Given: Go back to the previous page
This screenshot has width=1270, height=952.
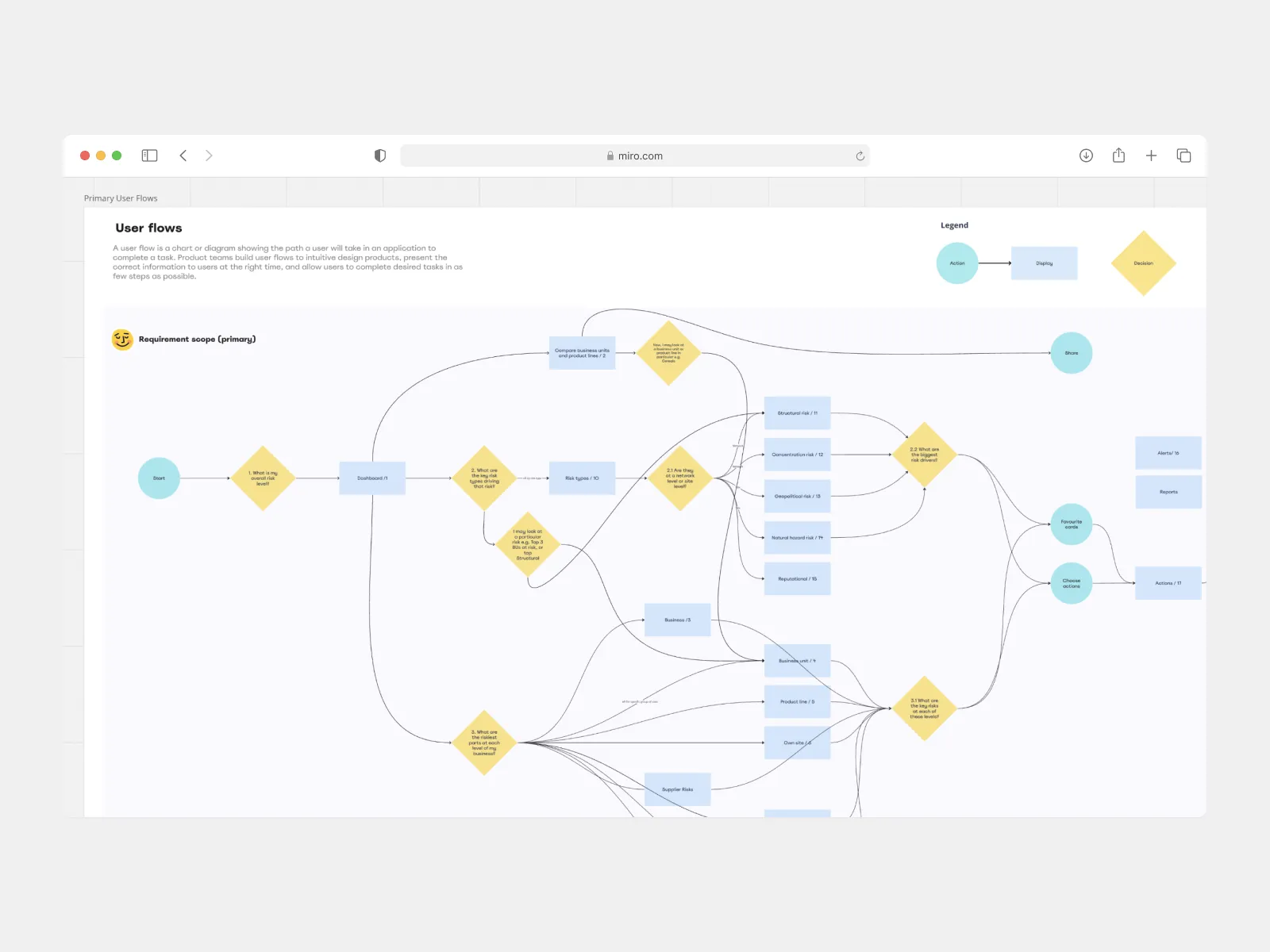Looking at the screenshot, I should [x=183, y=155].
